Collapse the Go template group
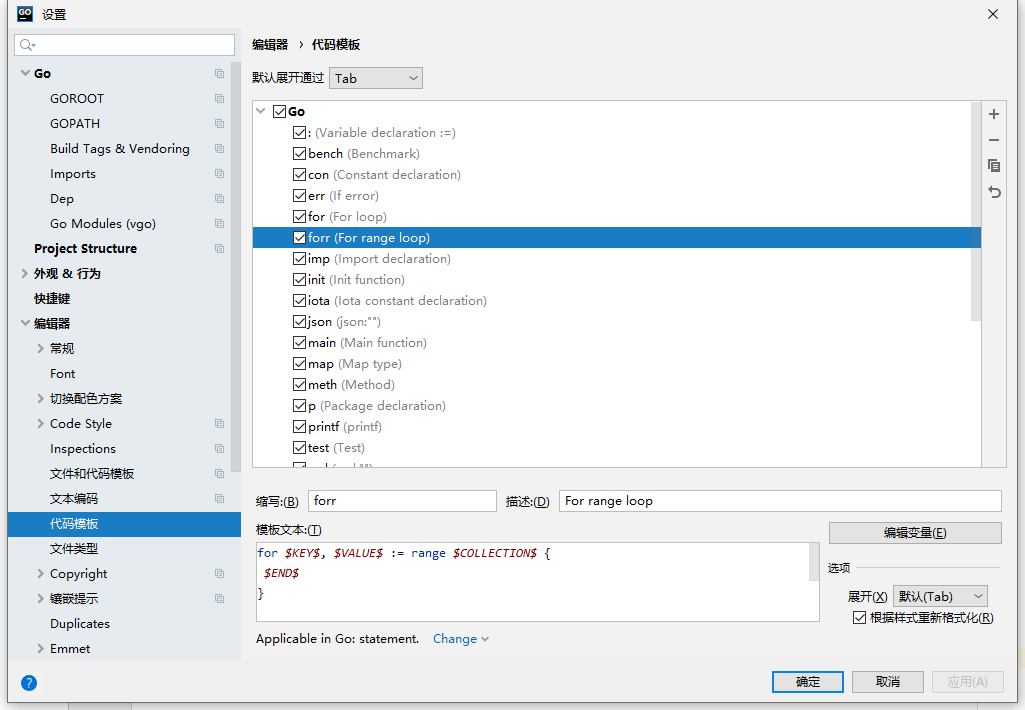1025x710 pixels. click(261, 111)
